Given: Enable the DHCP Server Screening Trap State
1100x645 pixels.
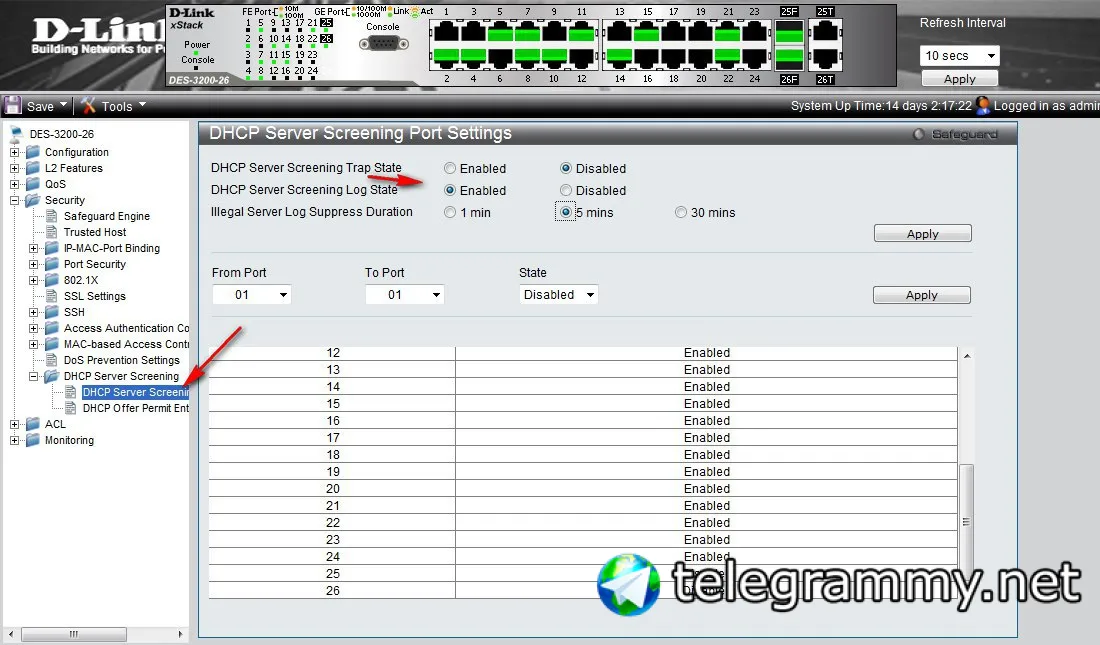Looking at the screenshot, I should coord(450,168).
